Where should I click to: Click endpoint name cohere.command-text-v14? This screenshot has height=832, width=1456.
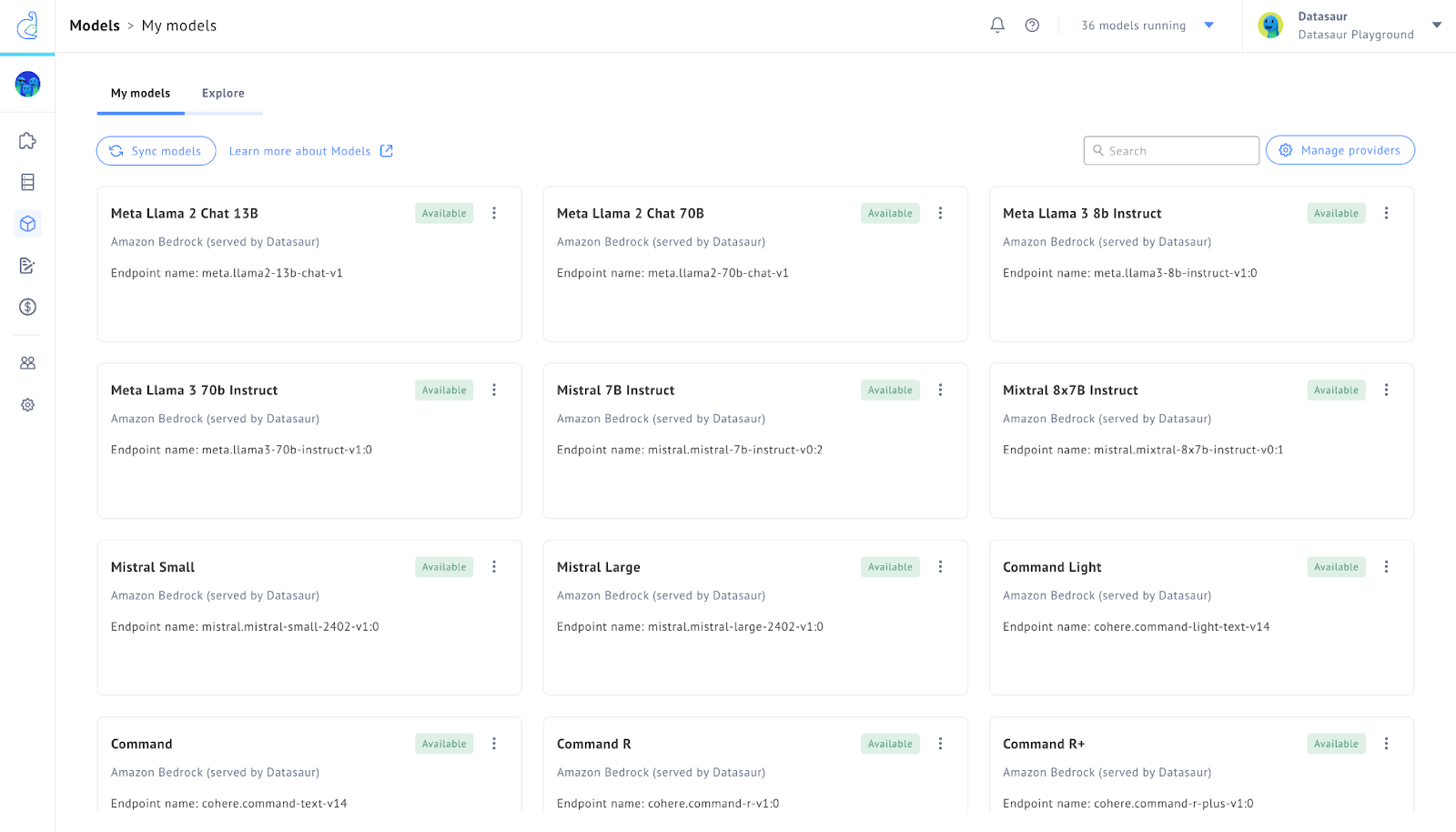pos(275,803)
